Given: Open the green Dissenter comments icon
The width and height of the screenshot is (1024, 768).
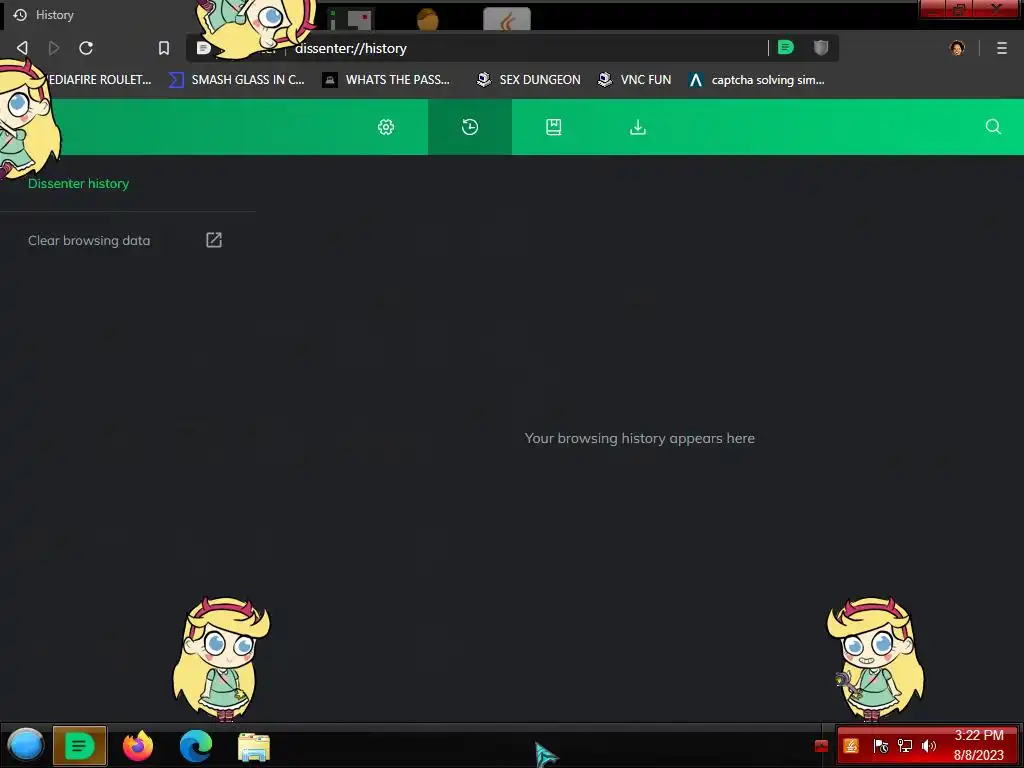Looking at the screenshot, I should click(786, 47).
